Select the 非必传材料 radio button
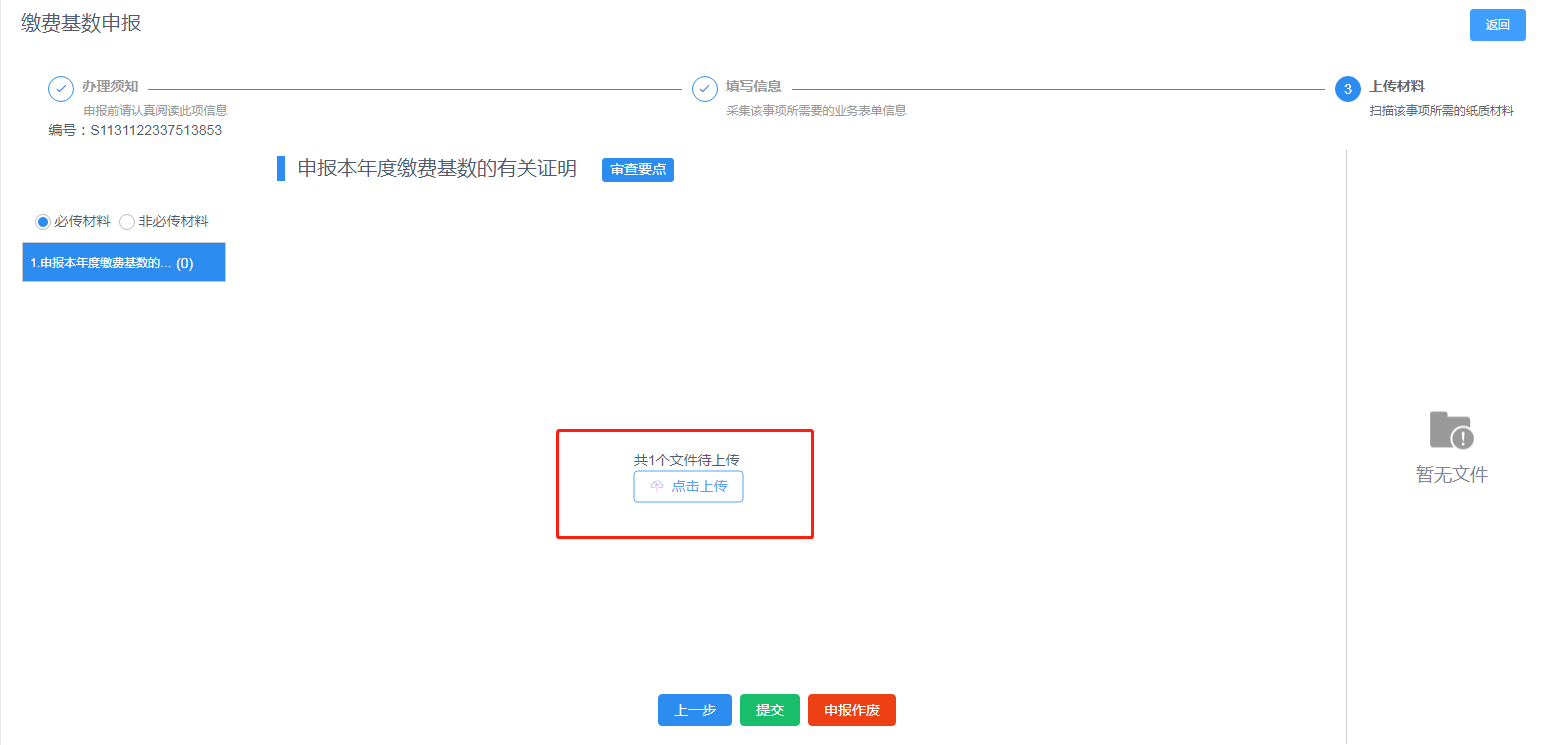 pos(127,222)
